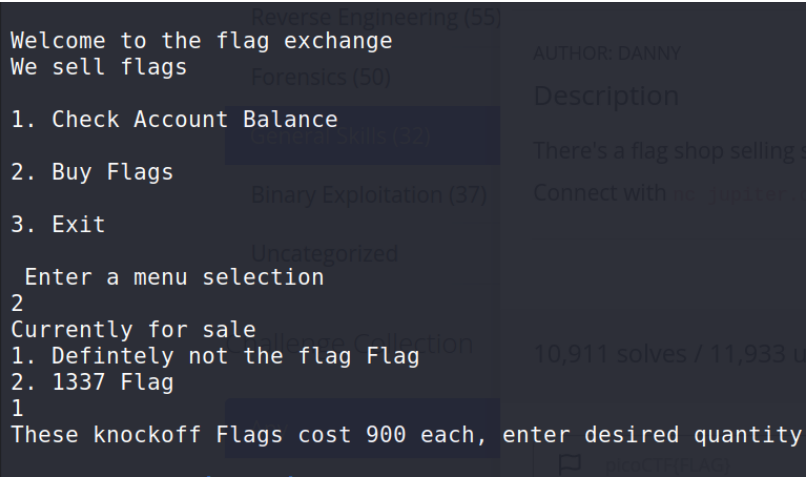Click the "3. Exit" terminal option
The image size is (809, 481).
pyautogui.click(x=58, y=223)
